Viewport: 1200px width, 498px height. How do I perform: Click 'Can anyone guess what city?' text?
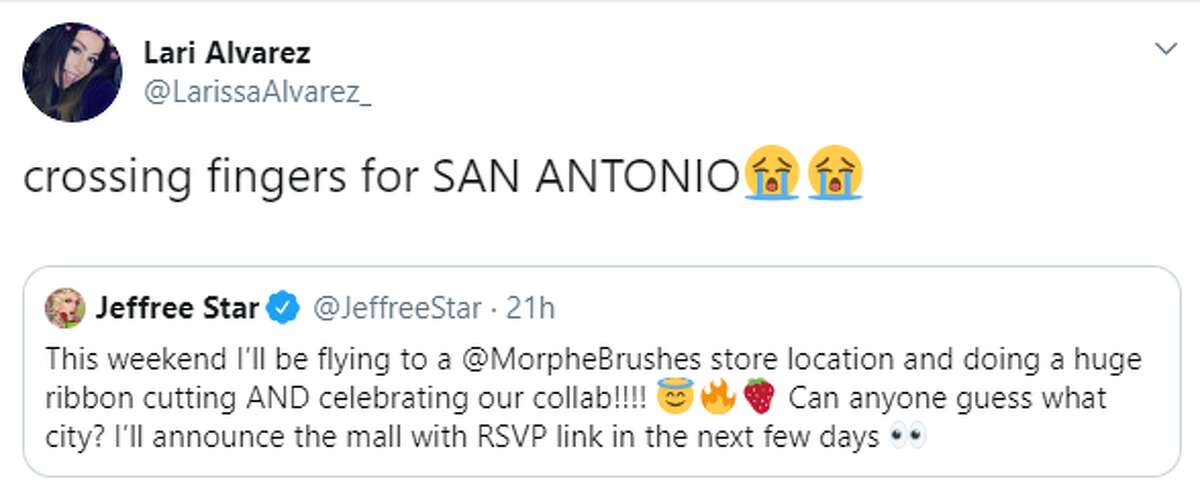point(950,399)
